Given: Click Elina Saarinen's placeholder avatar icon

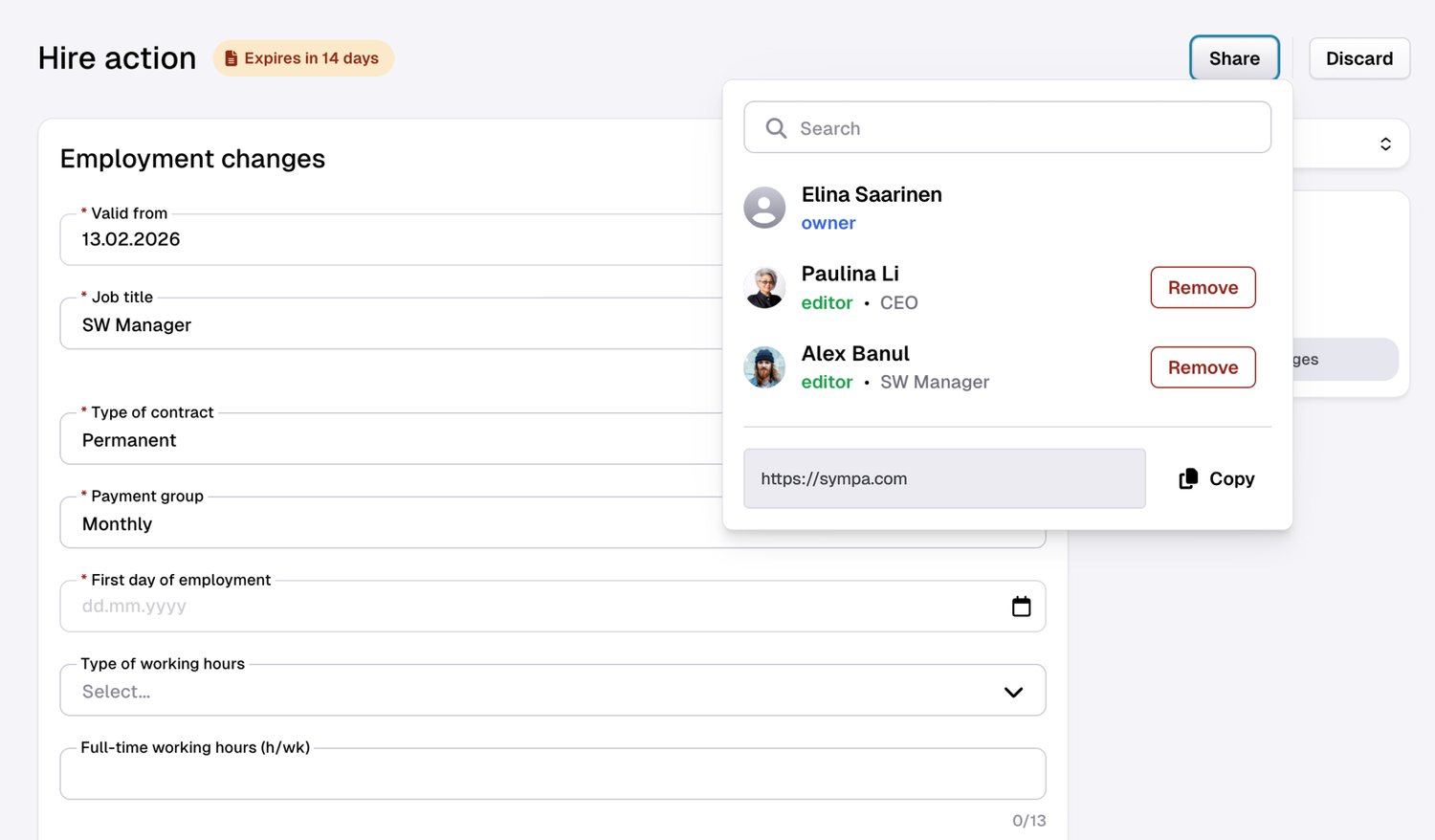Looking at the screenshot, I should click(x=764, y=207).
